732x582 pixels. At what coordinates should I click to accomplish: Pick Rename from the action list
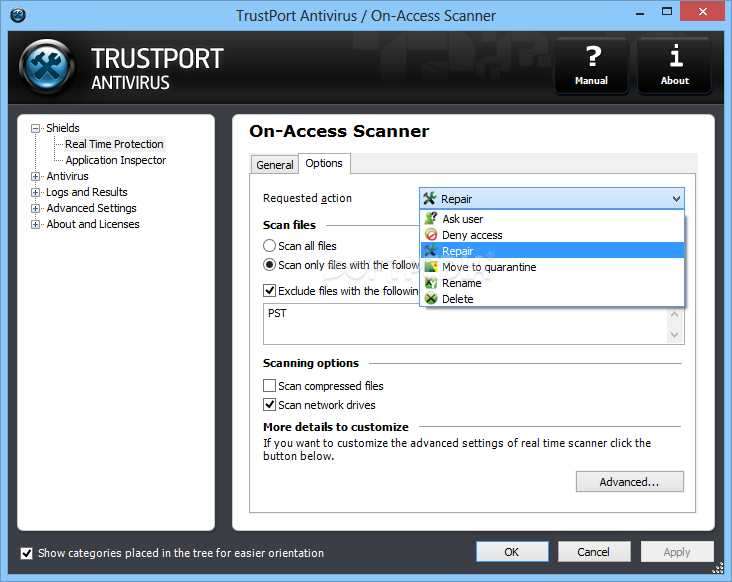tap(552, 283)
